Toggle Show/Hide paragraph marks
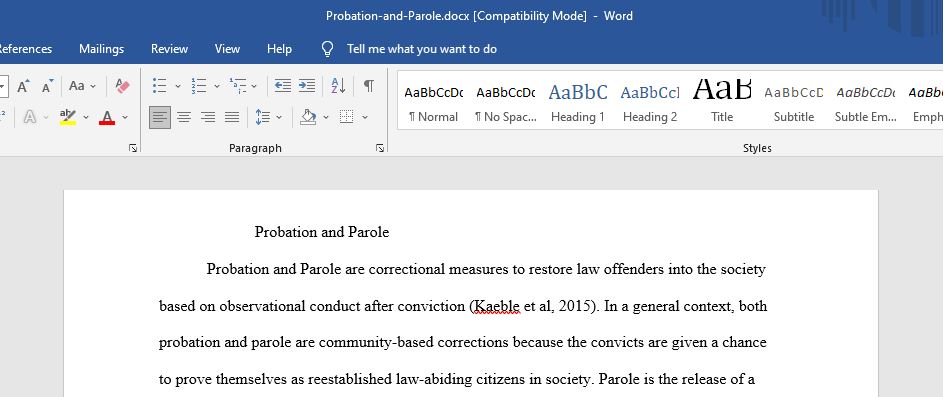Viewport: 943px width, 397px height. coord(369,86)
